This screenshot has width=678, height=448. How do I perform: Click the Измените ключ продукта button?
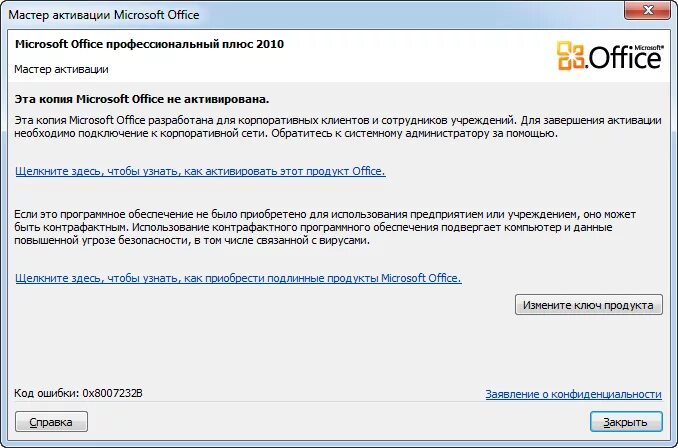[x=588, y=305]
